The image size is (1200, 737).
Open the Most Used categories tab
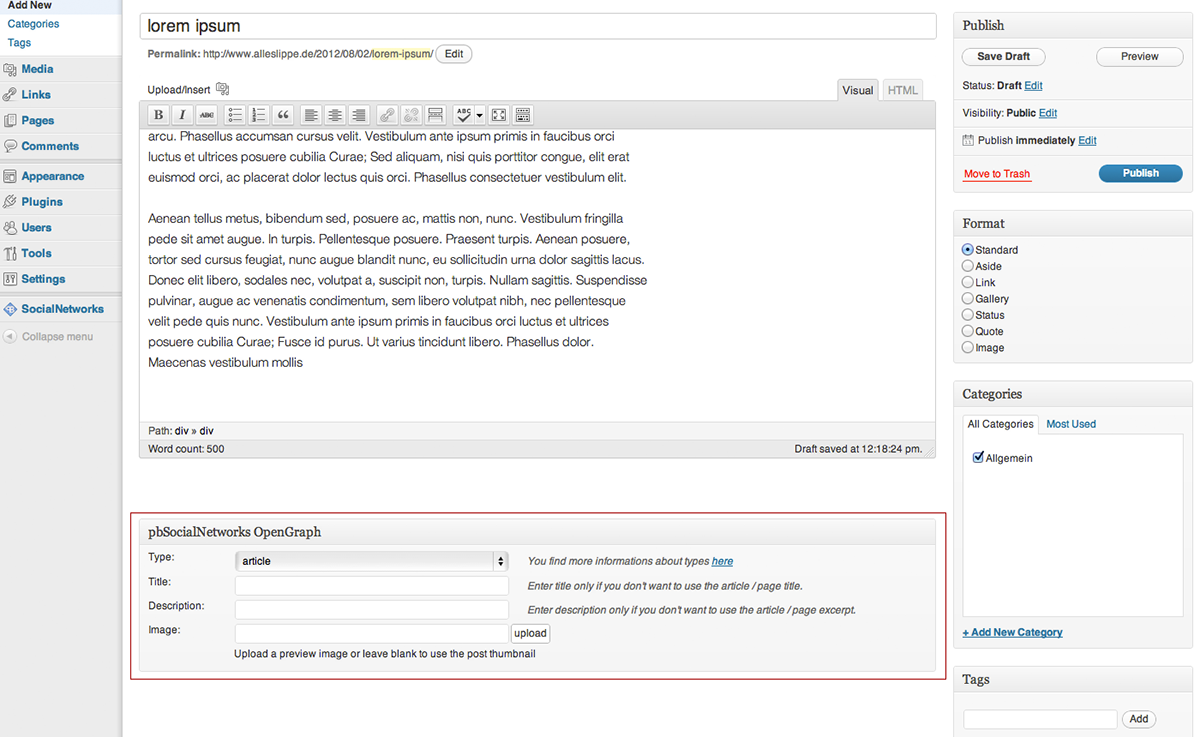1070,424
